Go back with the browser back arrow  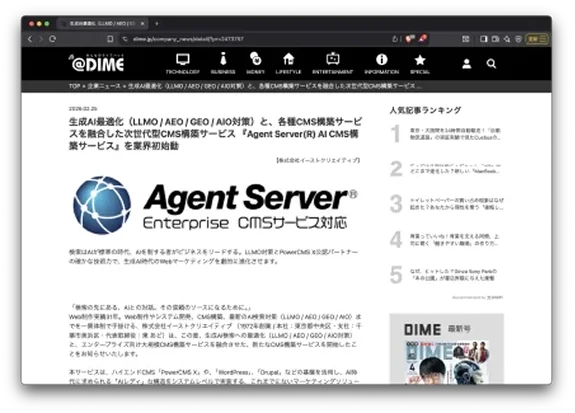(30, 39)
